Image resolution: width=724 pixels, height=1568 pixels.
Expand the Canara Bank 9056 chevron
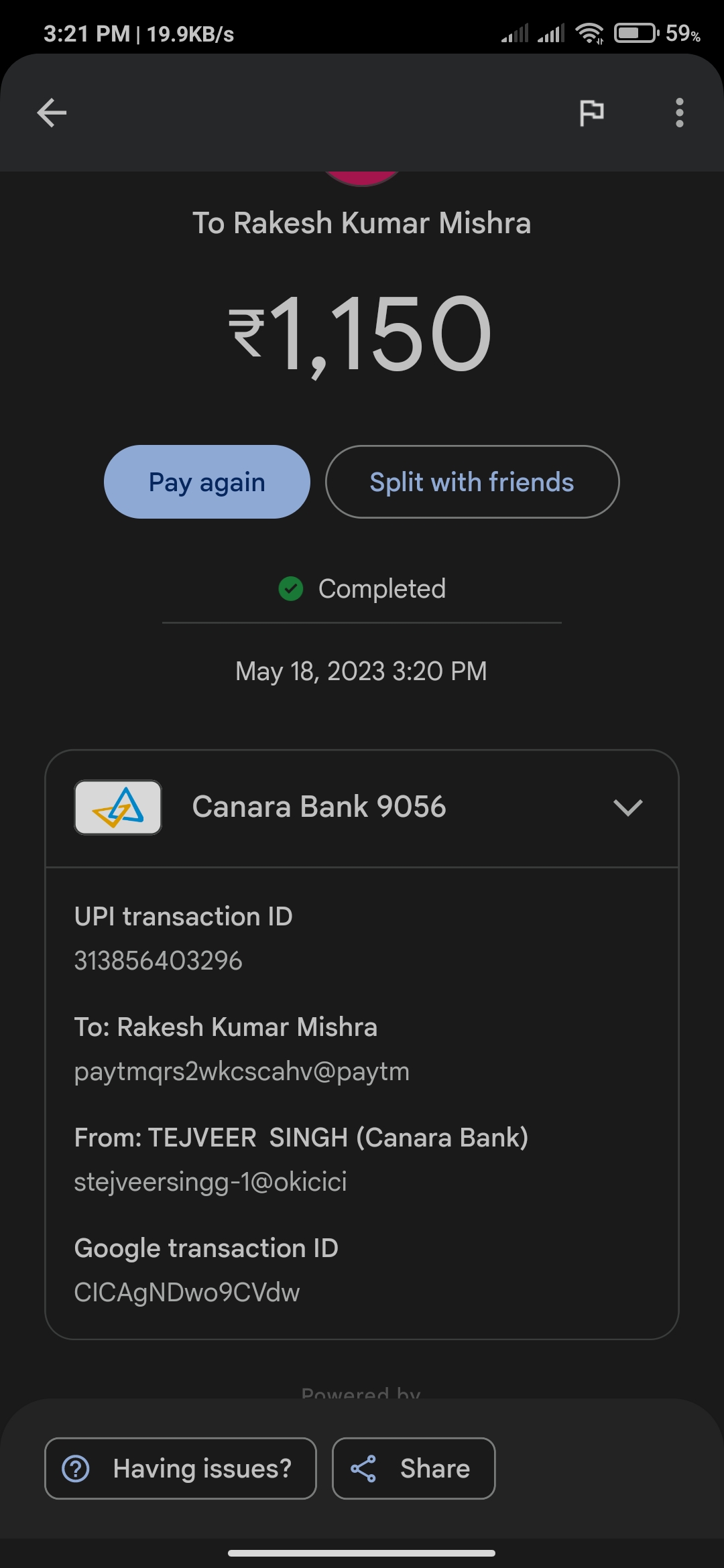pos(627,807)
